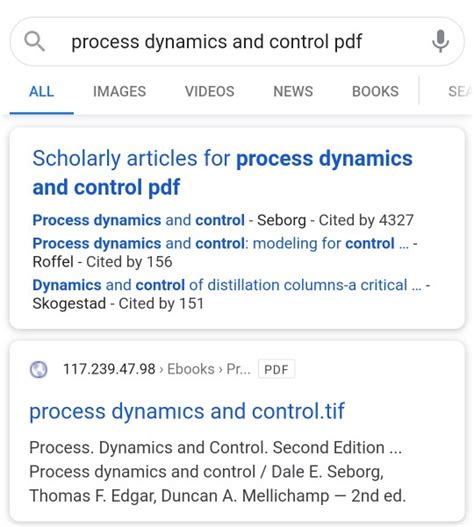Viewport: 474px width, 527px height.
Task: Activate the microphone voice search icon
Action: tap(440, 41)
